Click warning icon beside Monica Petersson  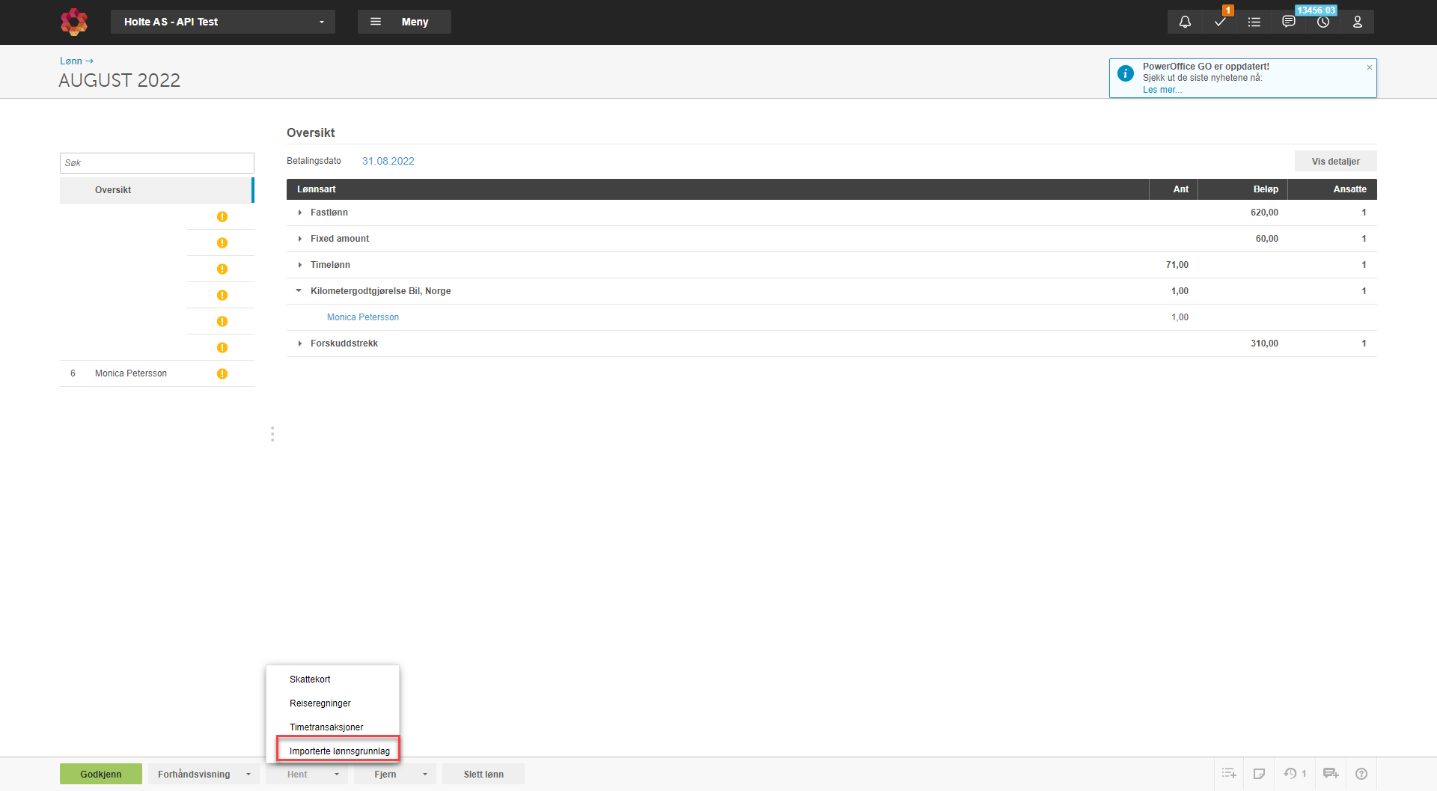coord(222,374)
